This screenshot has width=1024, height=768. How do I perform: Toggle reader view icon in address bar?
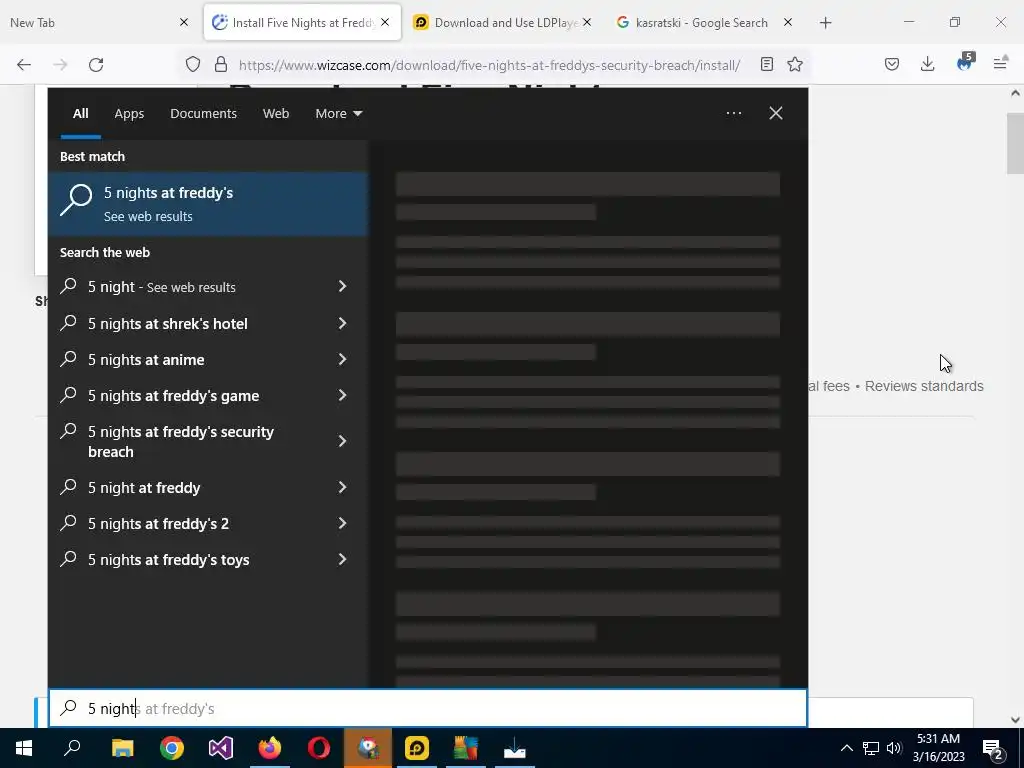(x=767, y=64)
